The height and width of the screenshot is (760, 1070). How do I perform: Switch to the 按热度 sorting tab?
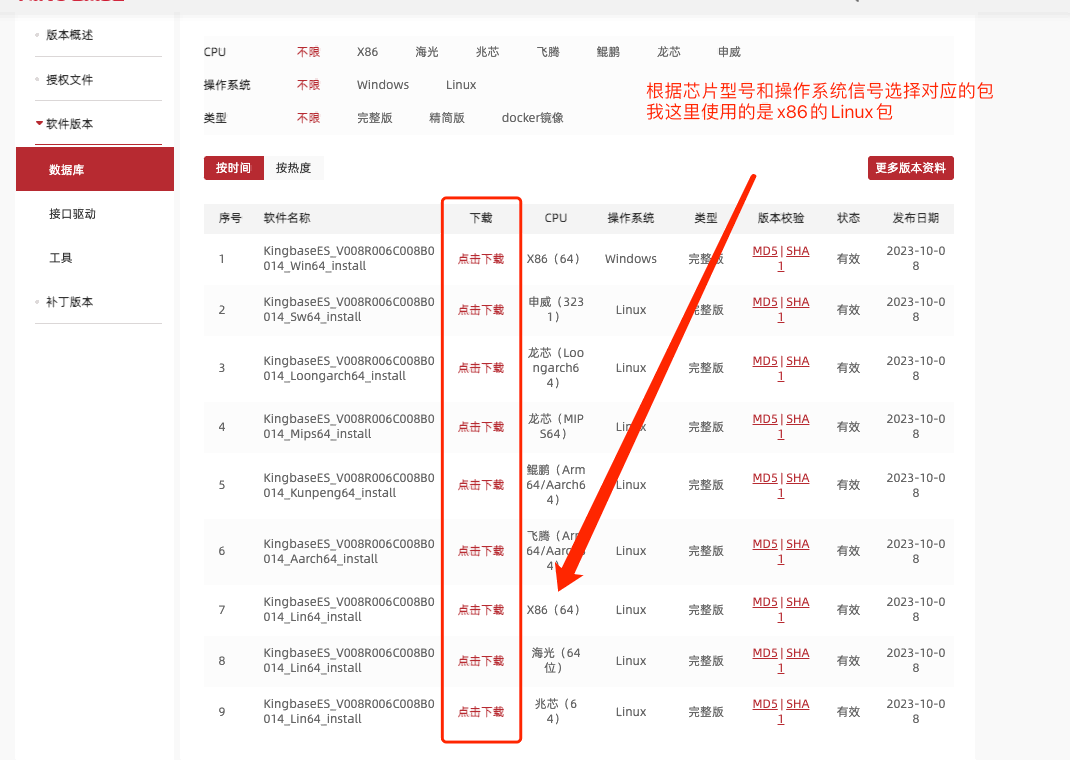click(293, 168)
